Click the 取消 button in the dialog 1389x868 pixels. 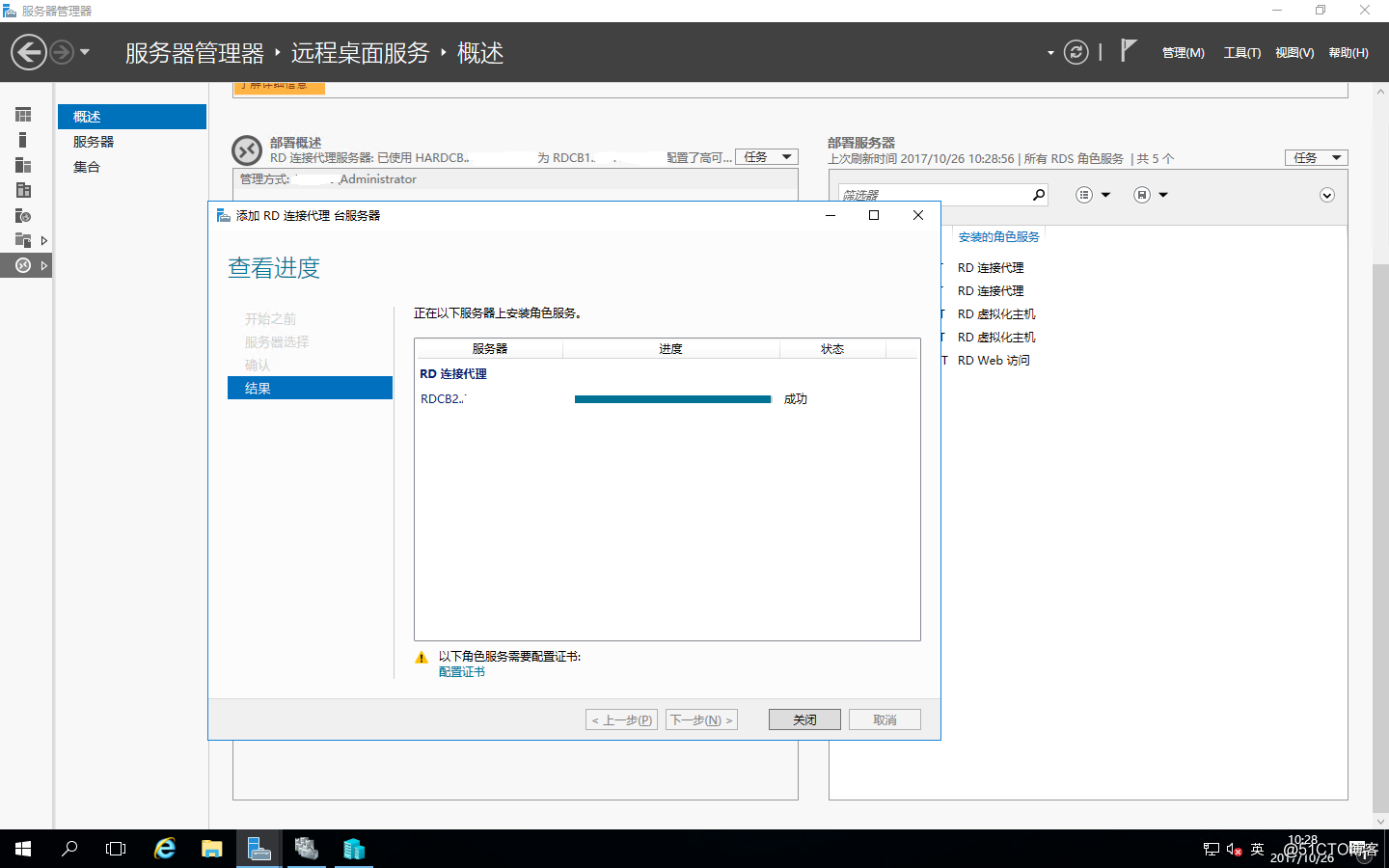tap(885, 719)
